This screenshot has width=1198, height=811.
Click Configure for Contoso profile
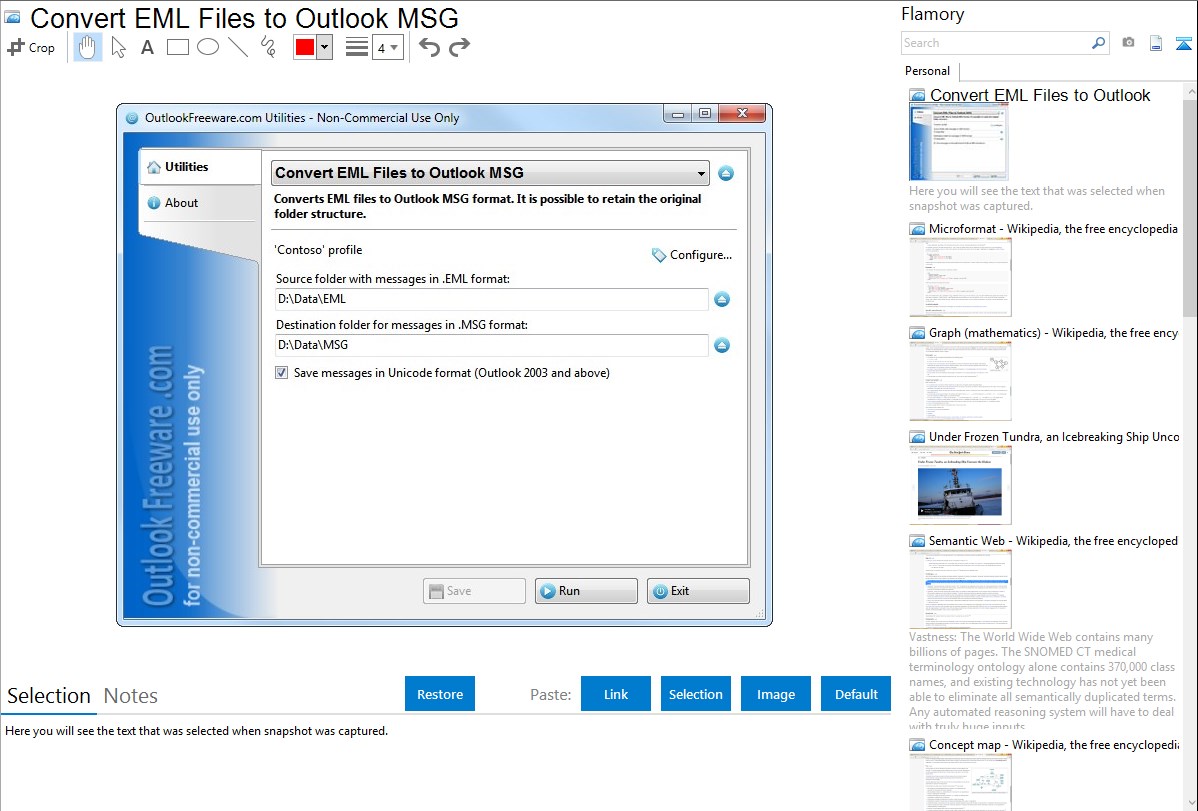[691, 255]
